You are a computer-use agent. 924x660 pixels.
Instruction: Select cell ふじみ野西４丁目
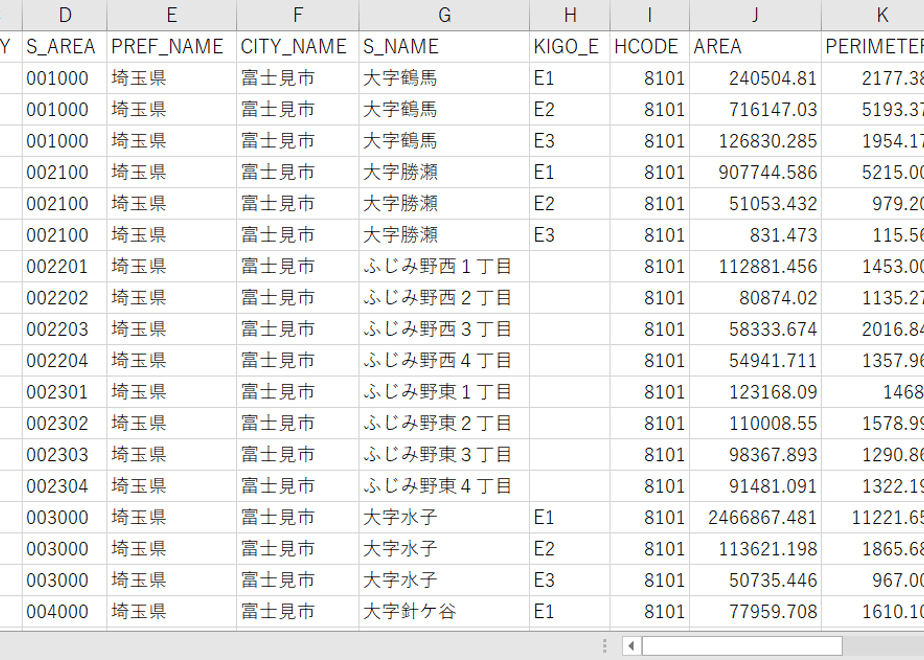coord(444,361)
